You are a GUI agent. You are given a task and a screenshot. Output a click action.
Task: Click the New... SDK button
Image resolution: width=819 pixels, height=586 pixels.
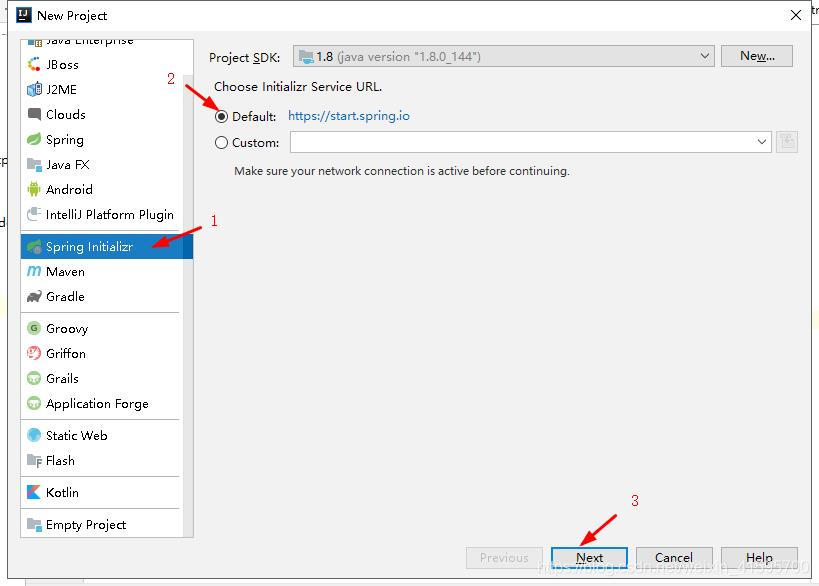point(757,56)
